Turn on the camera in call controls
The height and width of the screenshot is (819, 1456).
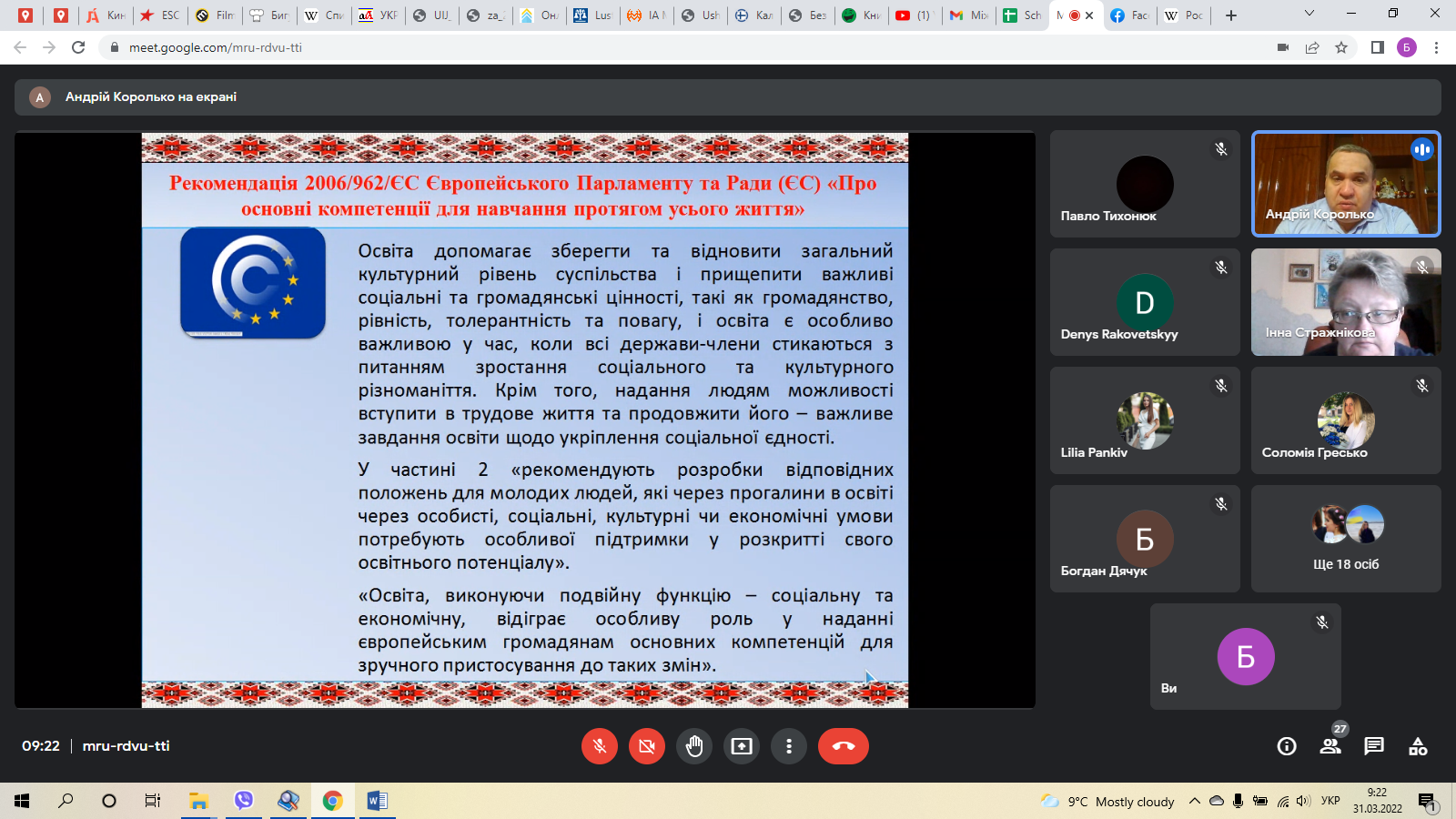click(x=647, y=746)
